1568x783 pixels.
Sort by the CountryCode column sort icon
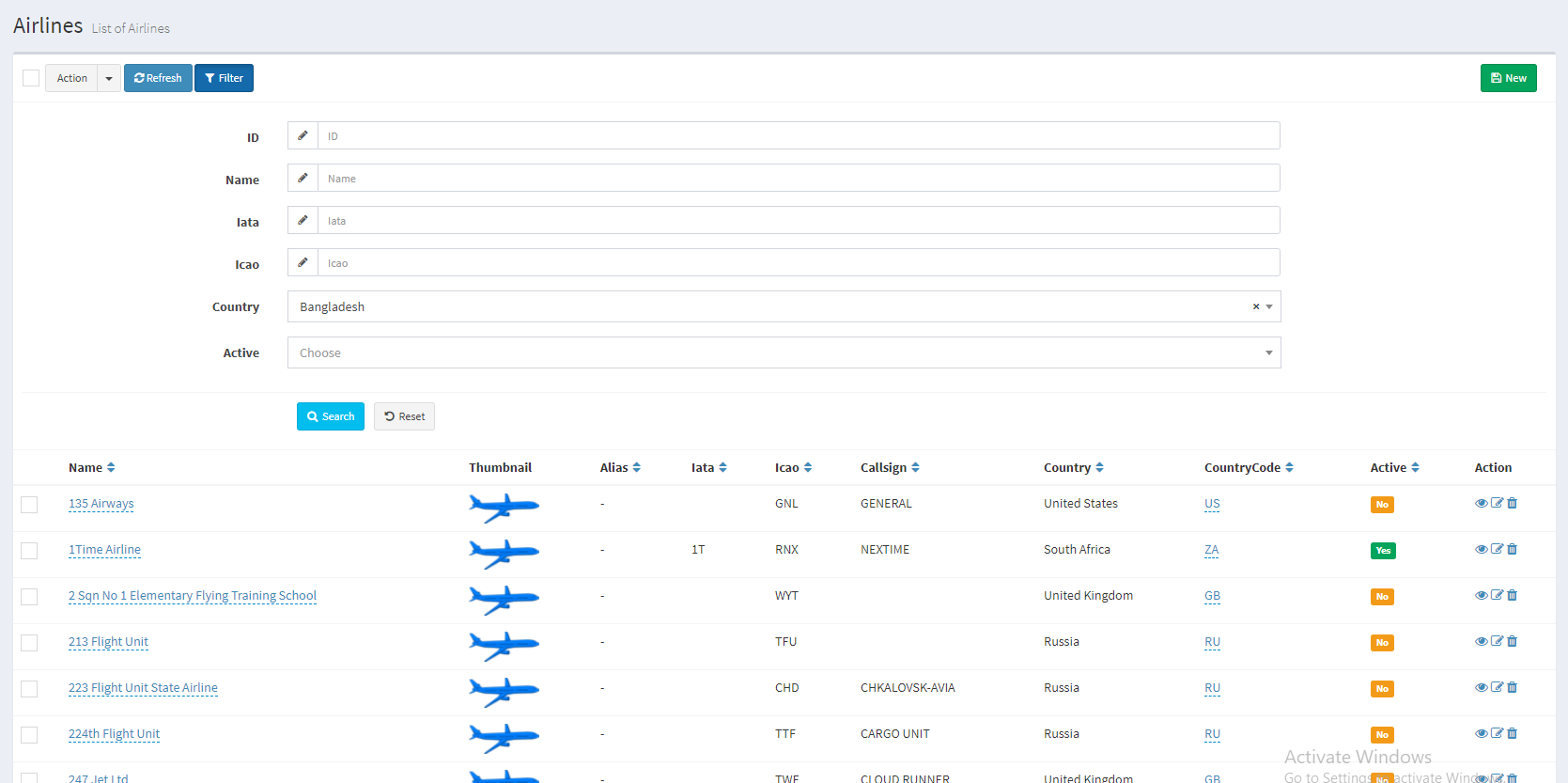tap(1289, 468)
